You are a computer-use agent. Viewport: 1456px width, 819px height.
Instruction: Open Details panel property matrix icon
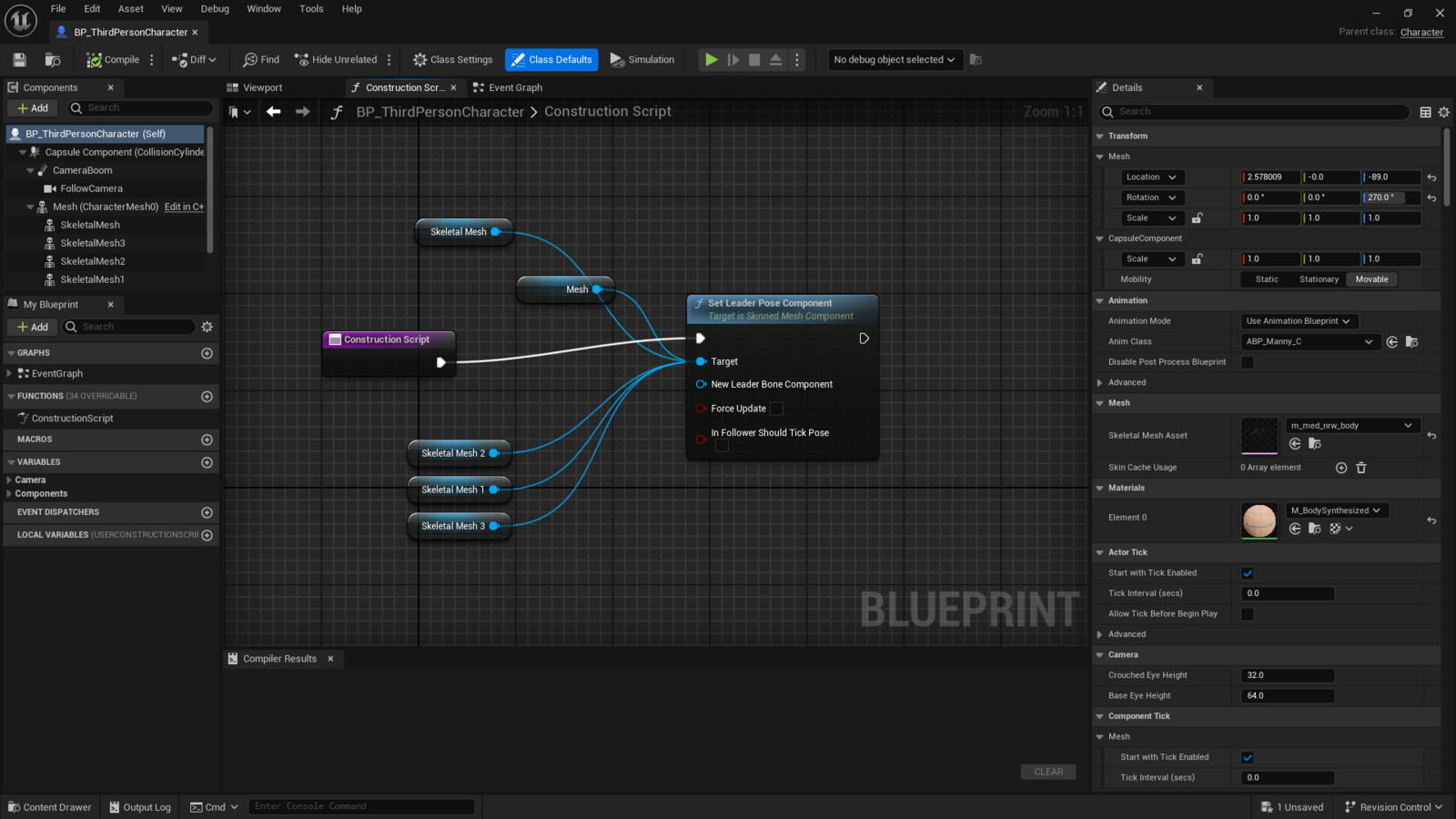[x=1425, y=112]
